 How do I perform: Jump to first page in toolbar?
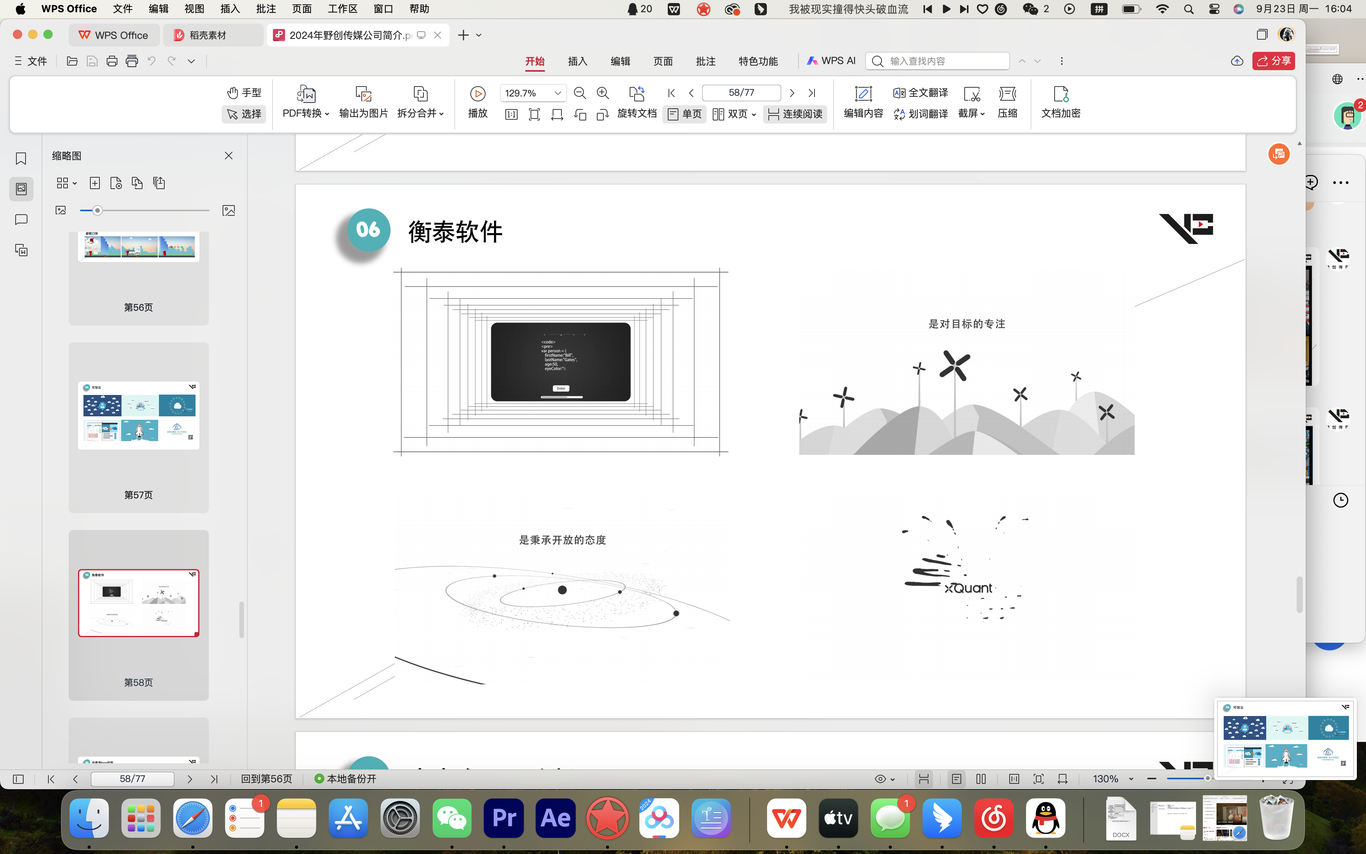[671, 93]
